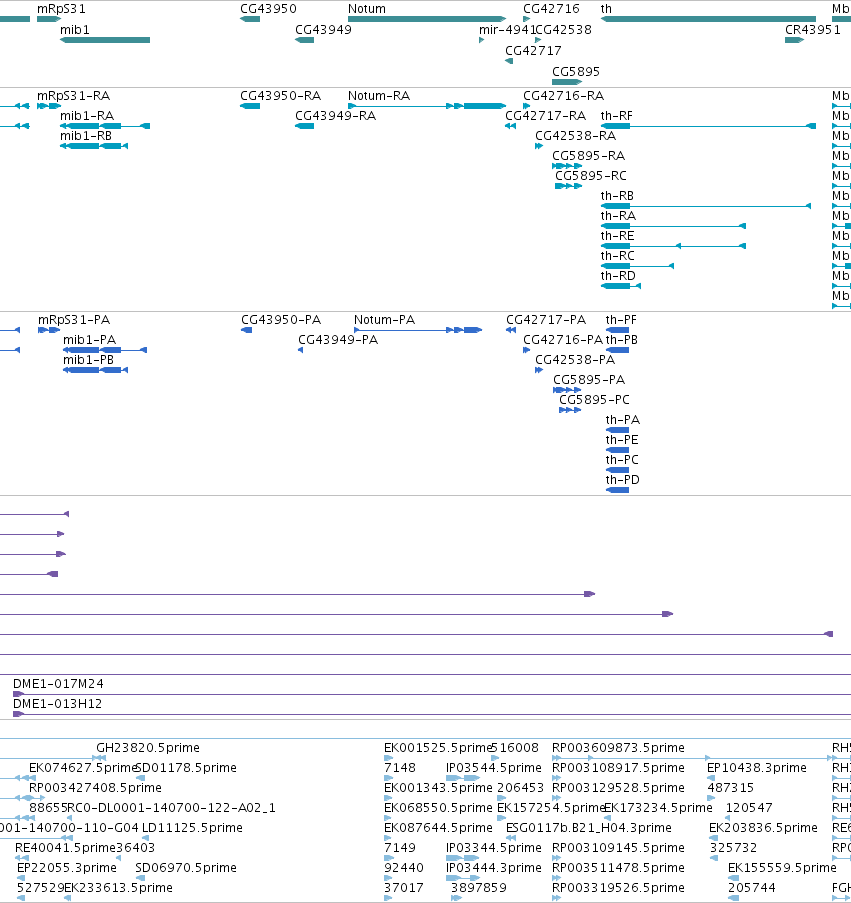Image resolution: width=851 pixels, height=903 pixels.
Task: Select the th-RB transcript label
Action: click(617, 196)
